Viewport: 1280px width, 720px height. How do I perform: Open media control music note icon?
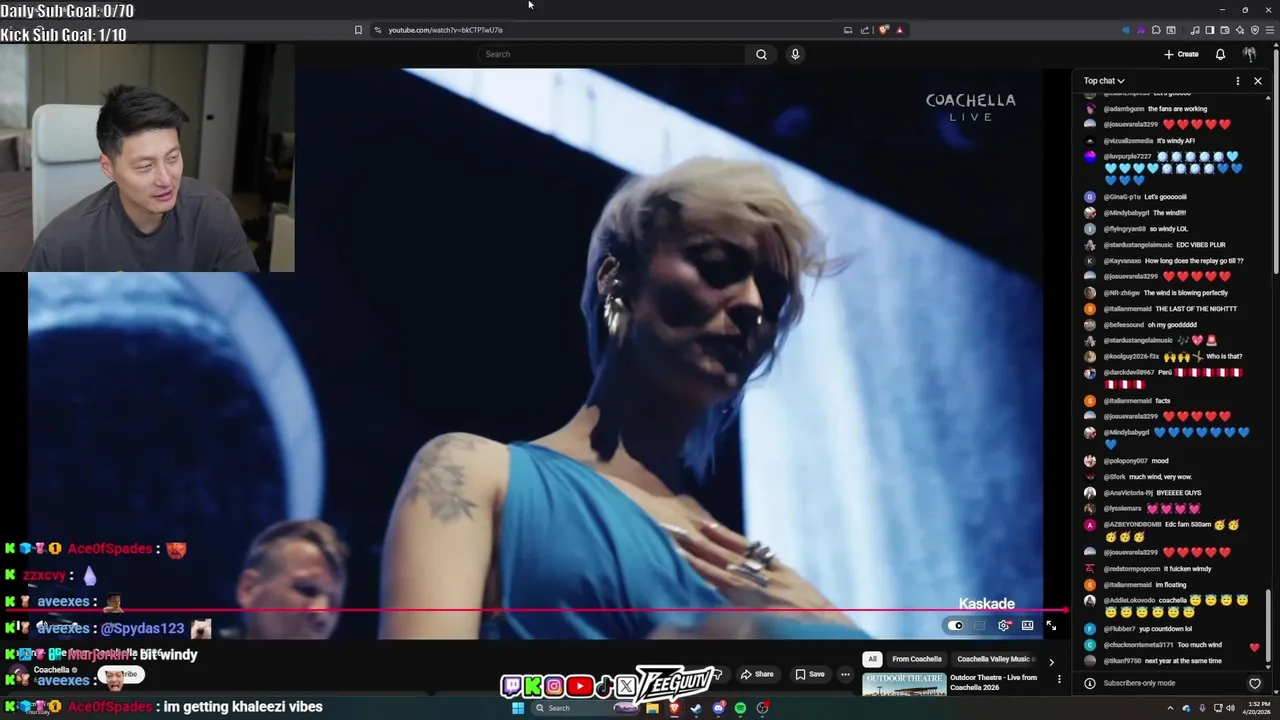[x=1195, y=30]
